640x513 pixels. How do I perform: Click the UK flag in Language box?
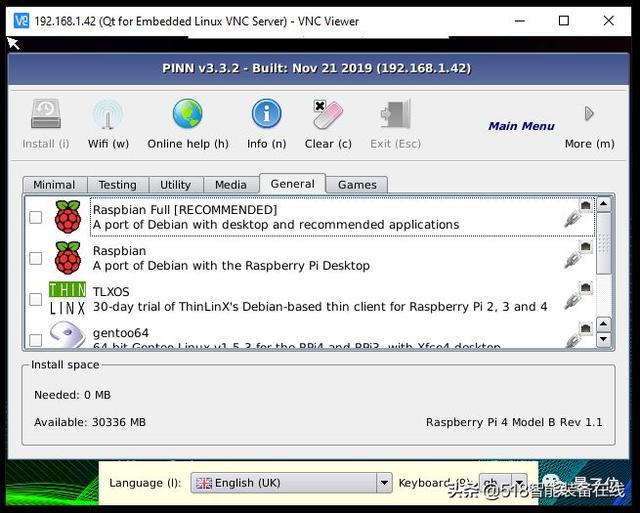click(204, 483)
